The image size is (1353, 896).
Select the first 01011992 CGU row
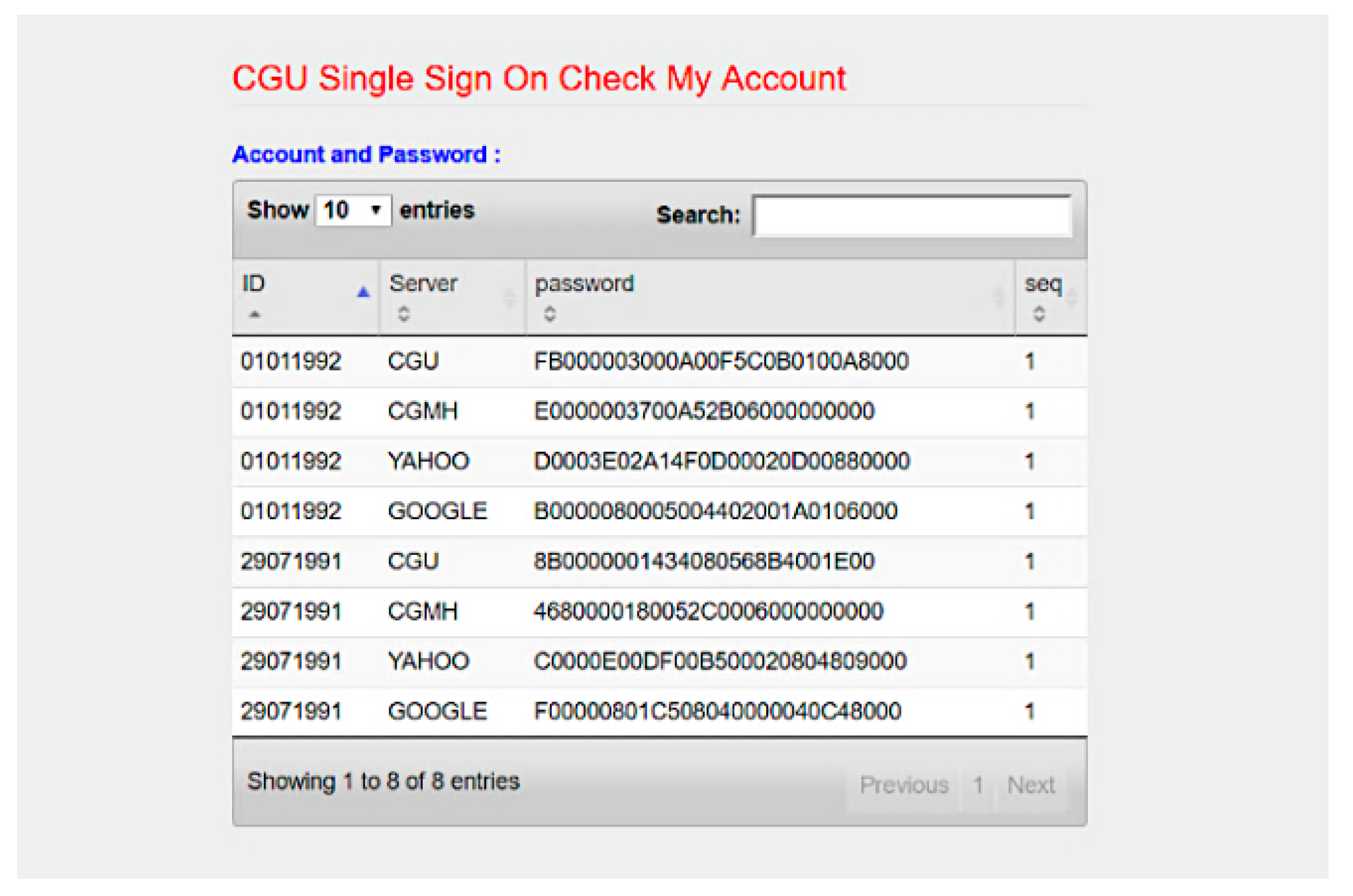click(x=291, y=362)
